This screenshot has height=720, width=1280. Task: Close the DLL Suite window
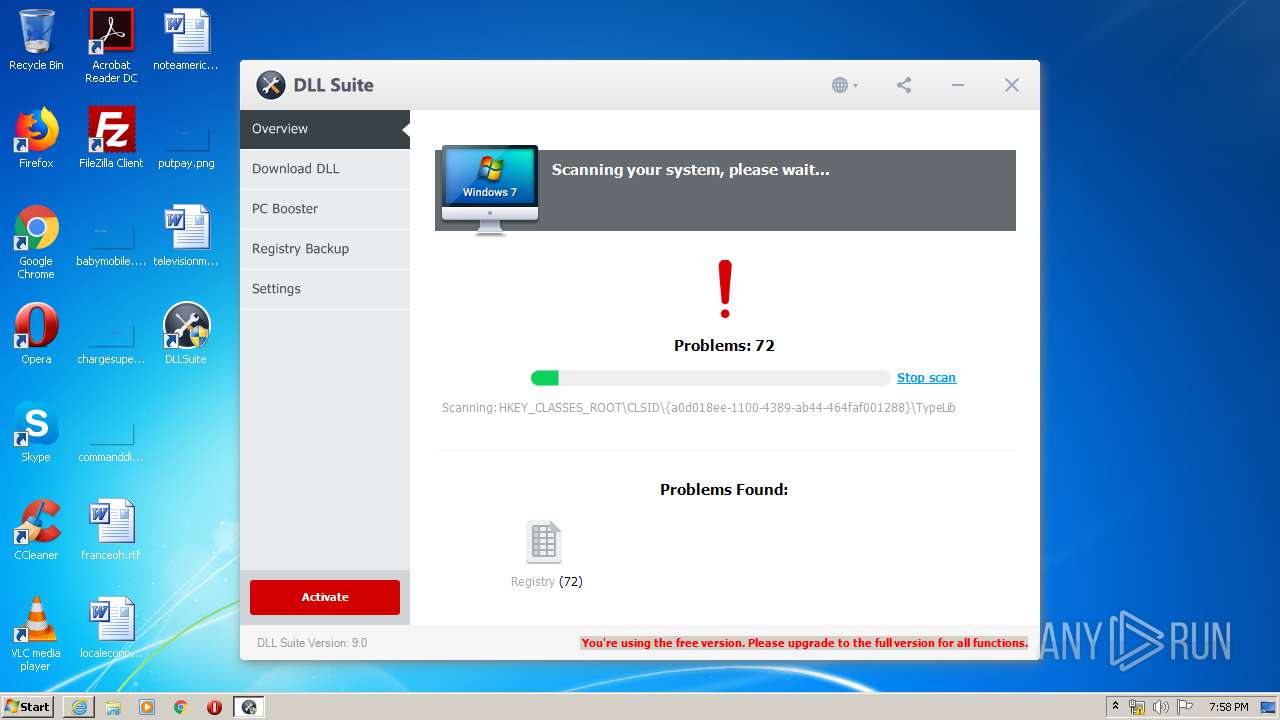(1012, 85)
